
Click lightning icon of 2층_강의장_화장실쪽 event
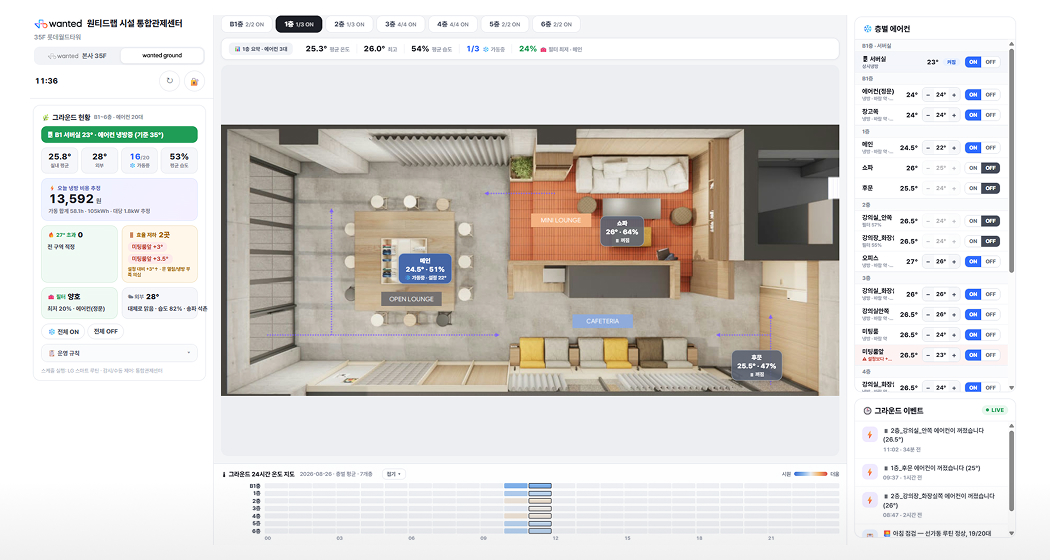(x=870, y=500)
